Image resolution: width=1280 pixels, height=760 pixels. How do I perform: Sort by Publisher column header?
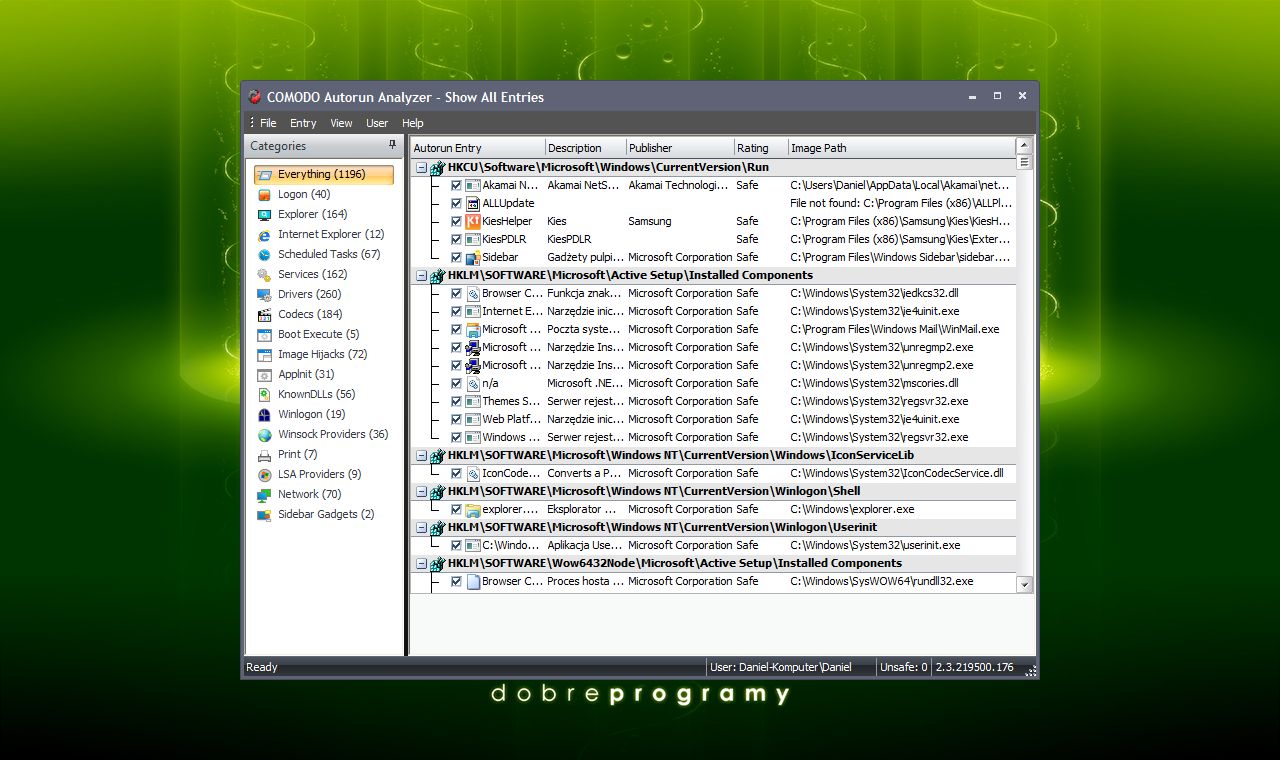(680, 148)
